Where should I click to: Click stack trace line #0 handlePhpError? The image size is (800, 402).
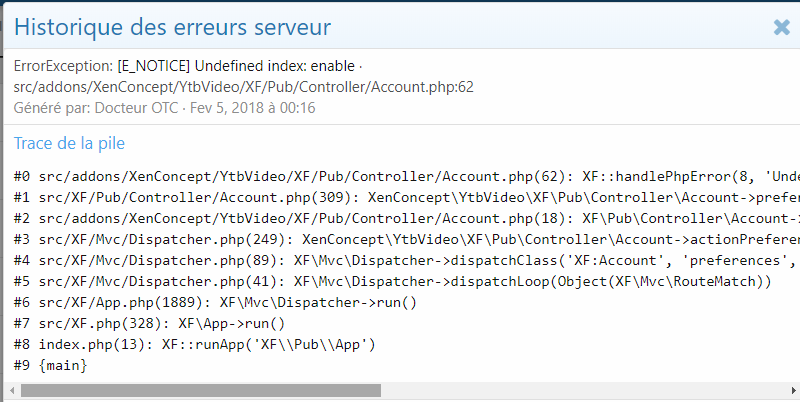[400, 177]
